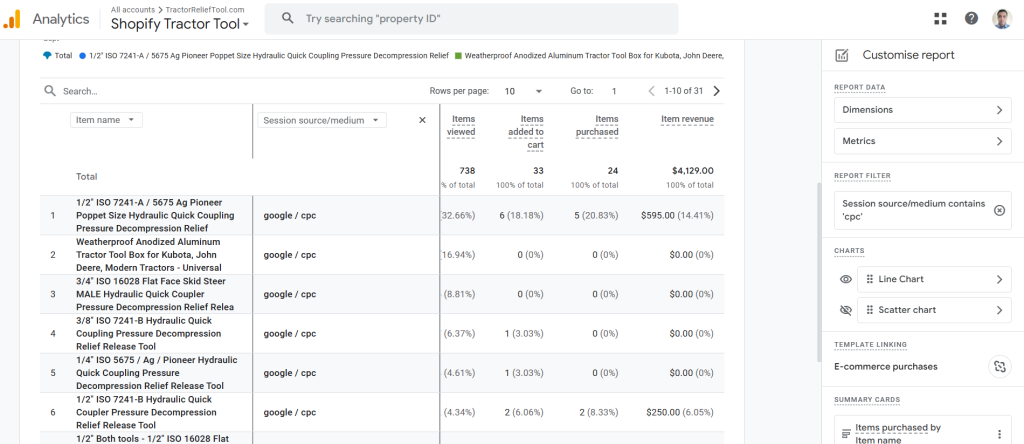Go to previous page of rows
The image size is (1024, 444).
tap(651, 91)
